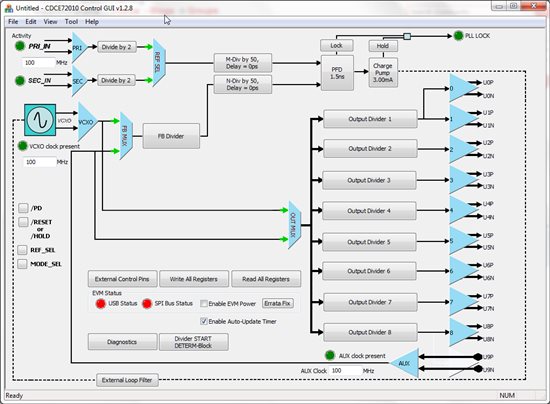Open the File menu

[13, 22]
